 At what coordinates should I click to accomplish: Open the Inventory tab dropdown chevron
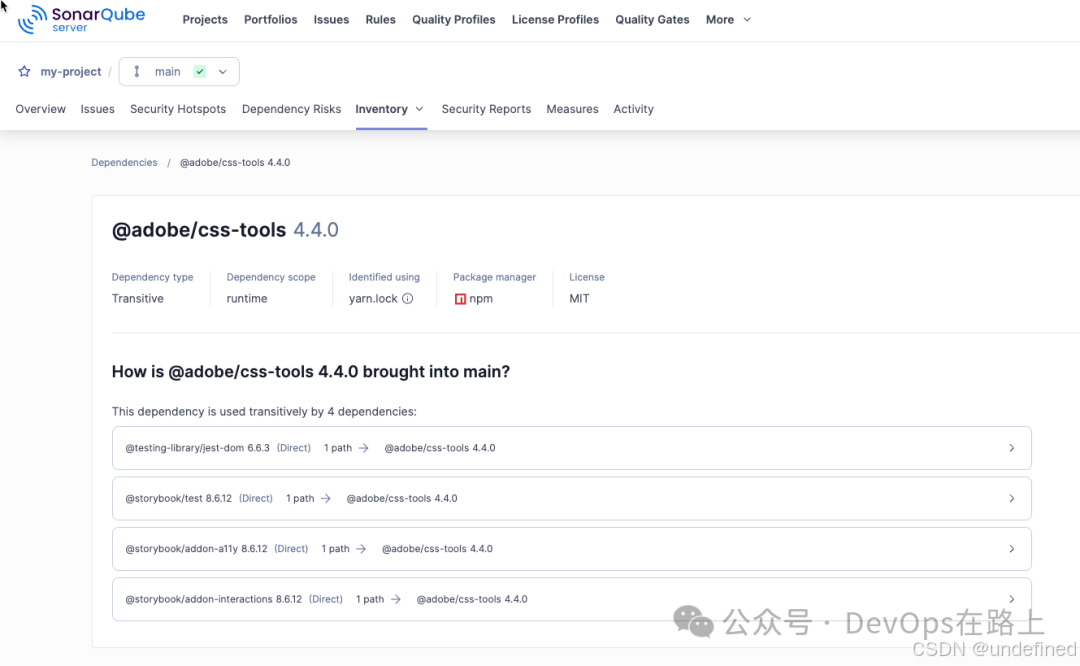pyautogui.click(x=419, y=109)
